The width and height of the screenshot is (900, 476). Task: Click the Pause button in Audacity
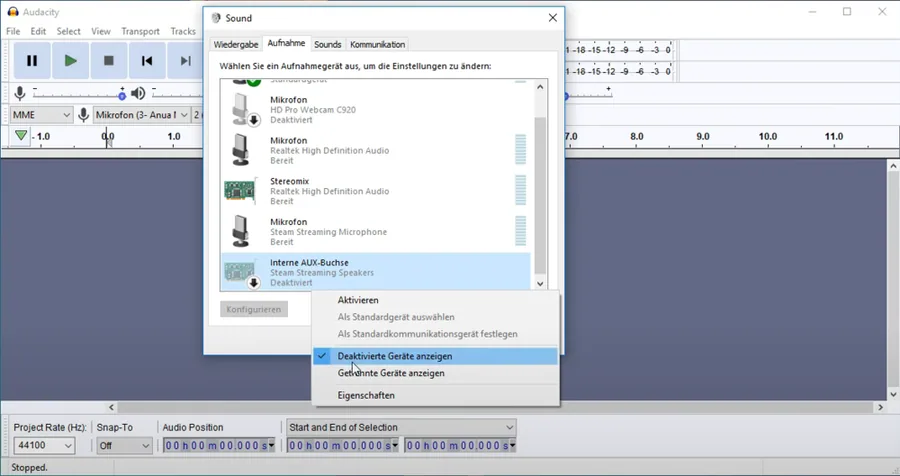point(32,60)
